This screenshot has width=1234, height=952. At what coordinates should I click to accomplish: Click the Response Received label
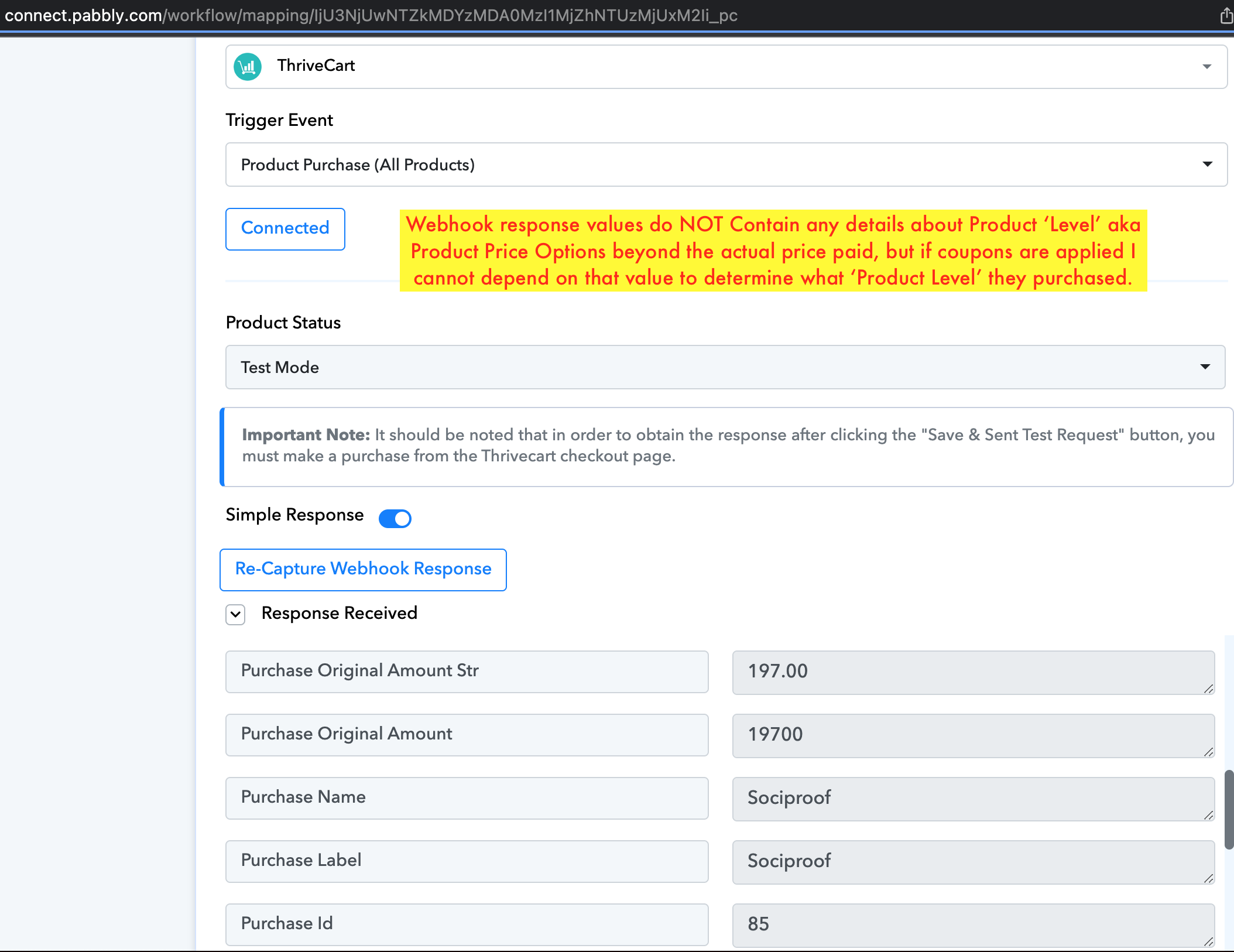pos(340,613)
